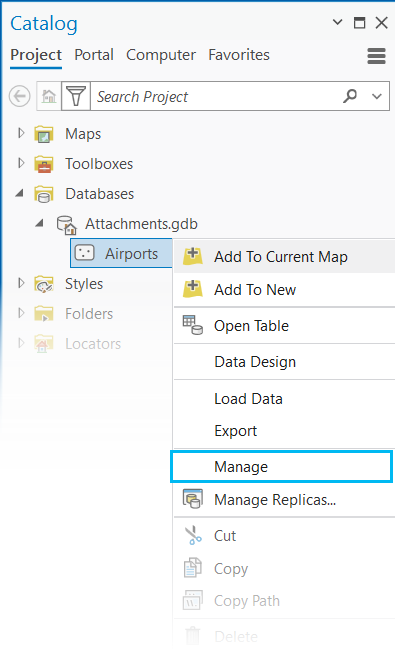Click the search magnifier icon

[350, 96]
